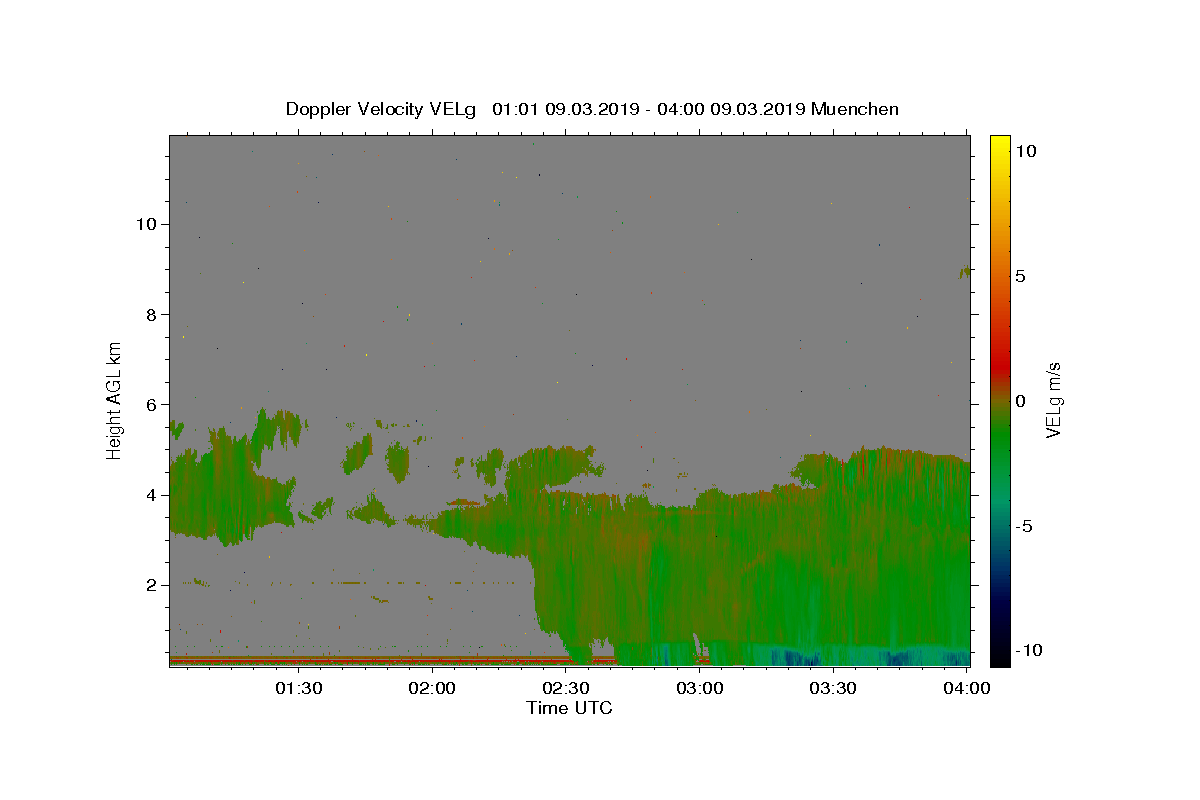Click the start time '01:01 09.03.2019' in title
The width and height of the screenshot is (1200, 800).
564,109
